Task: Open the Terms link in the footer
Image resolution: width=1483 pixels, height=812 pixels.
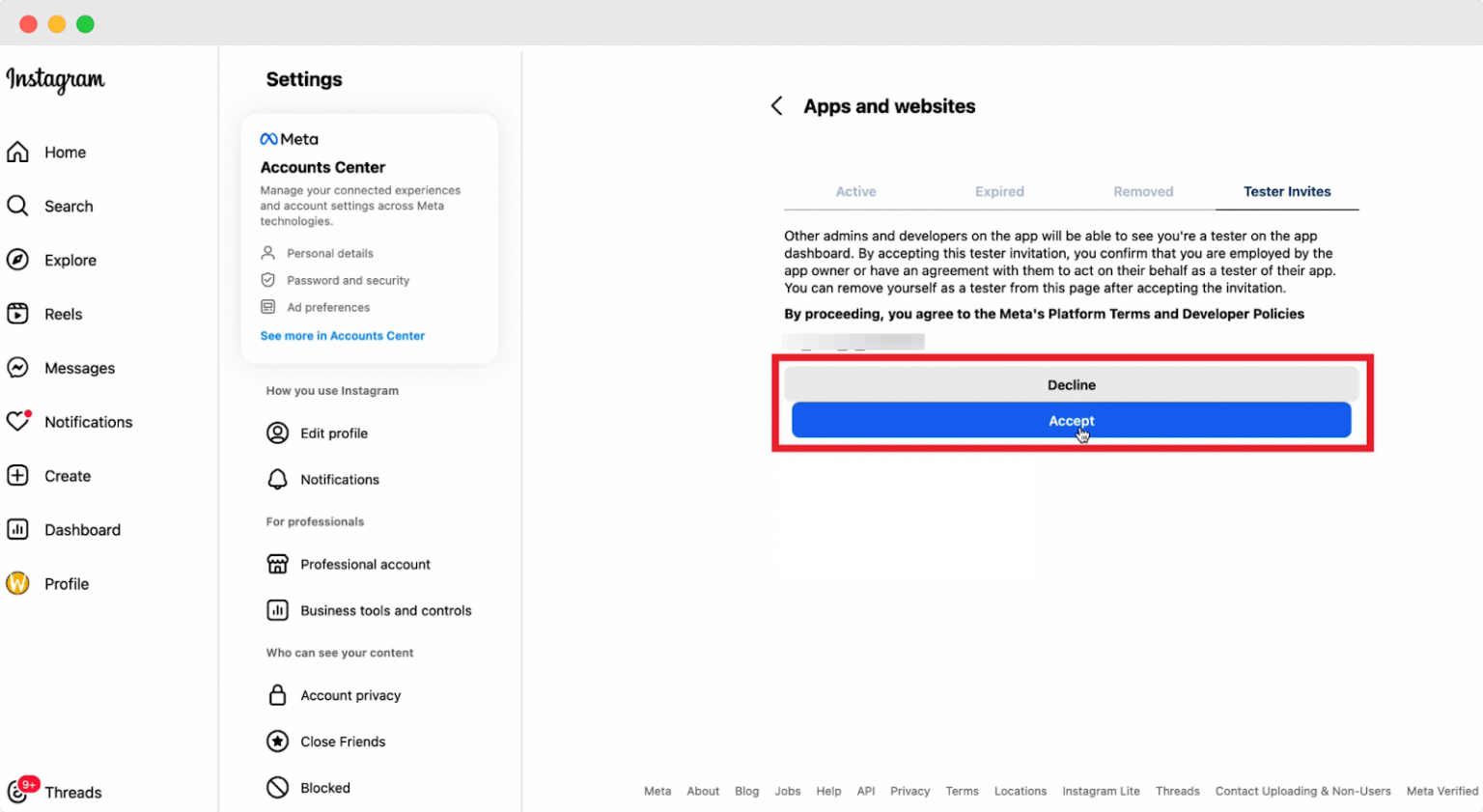Action: click(x=962, y=791)
